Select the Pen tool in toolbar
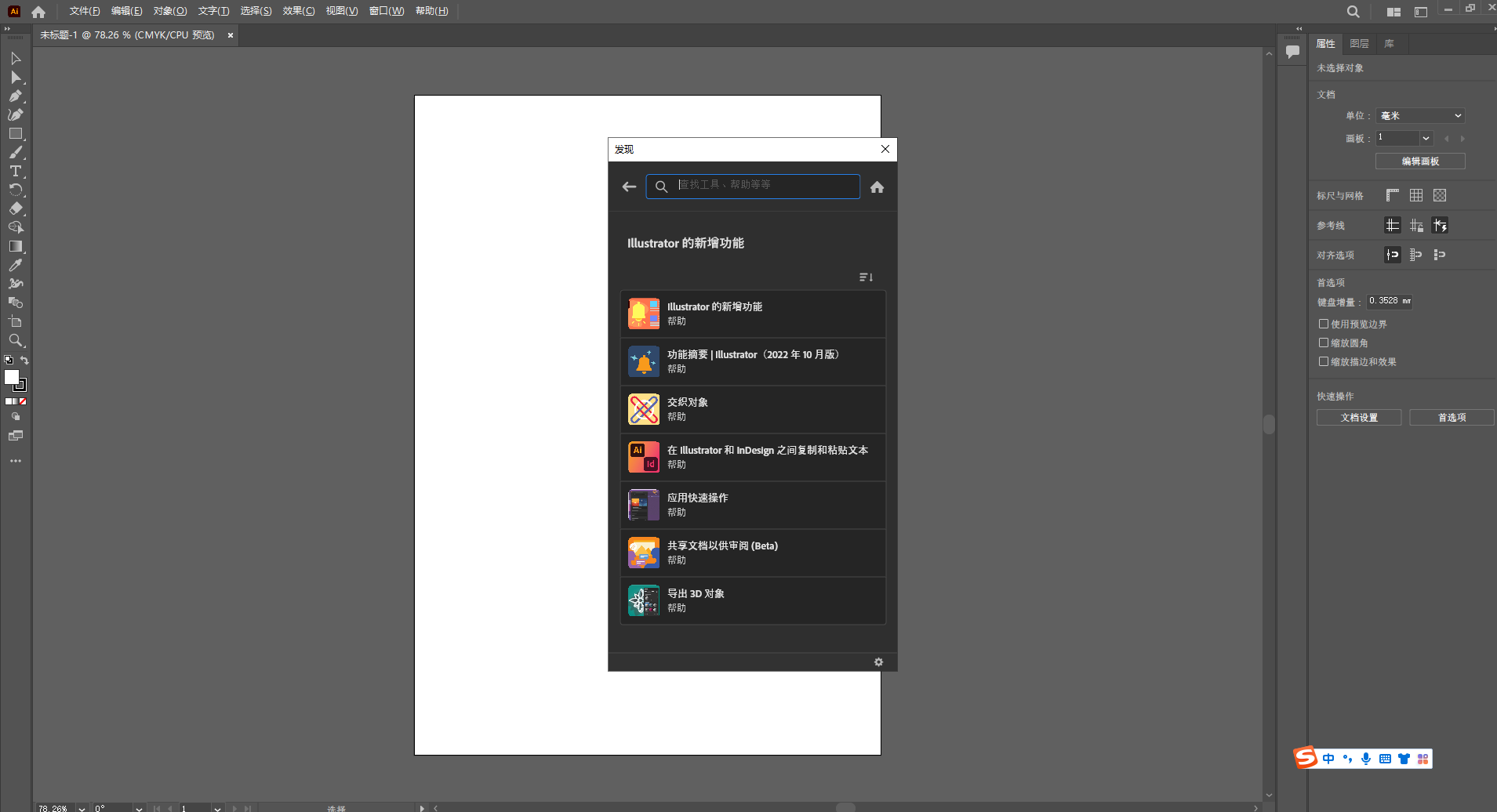1497x812 pixels. [x=15, y=96]
